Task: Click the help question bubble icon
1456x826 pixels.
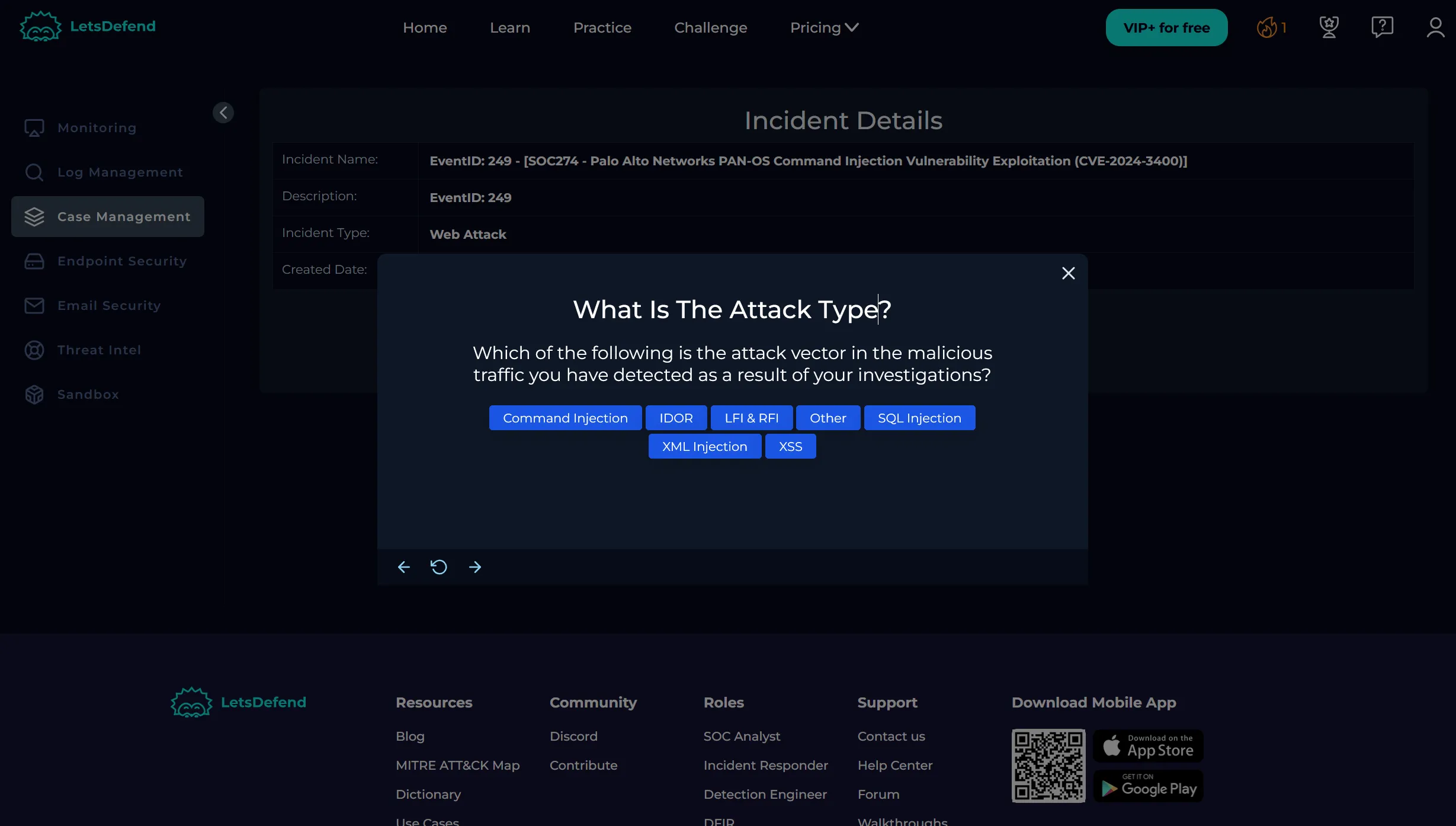Action: [x=1381, y=27]
